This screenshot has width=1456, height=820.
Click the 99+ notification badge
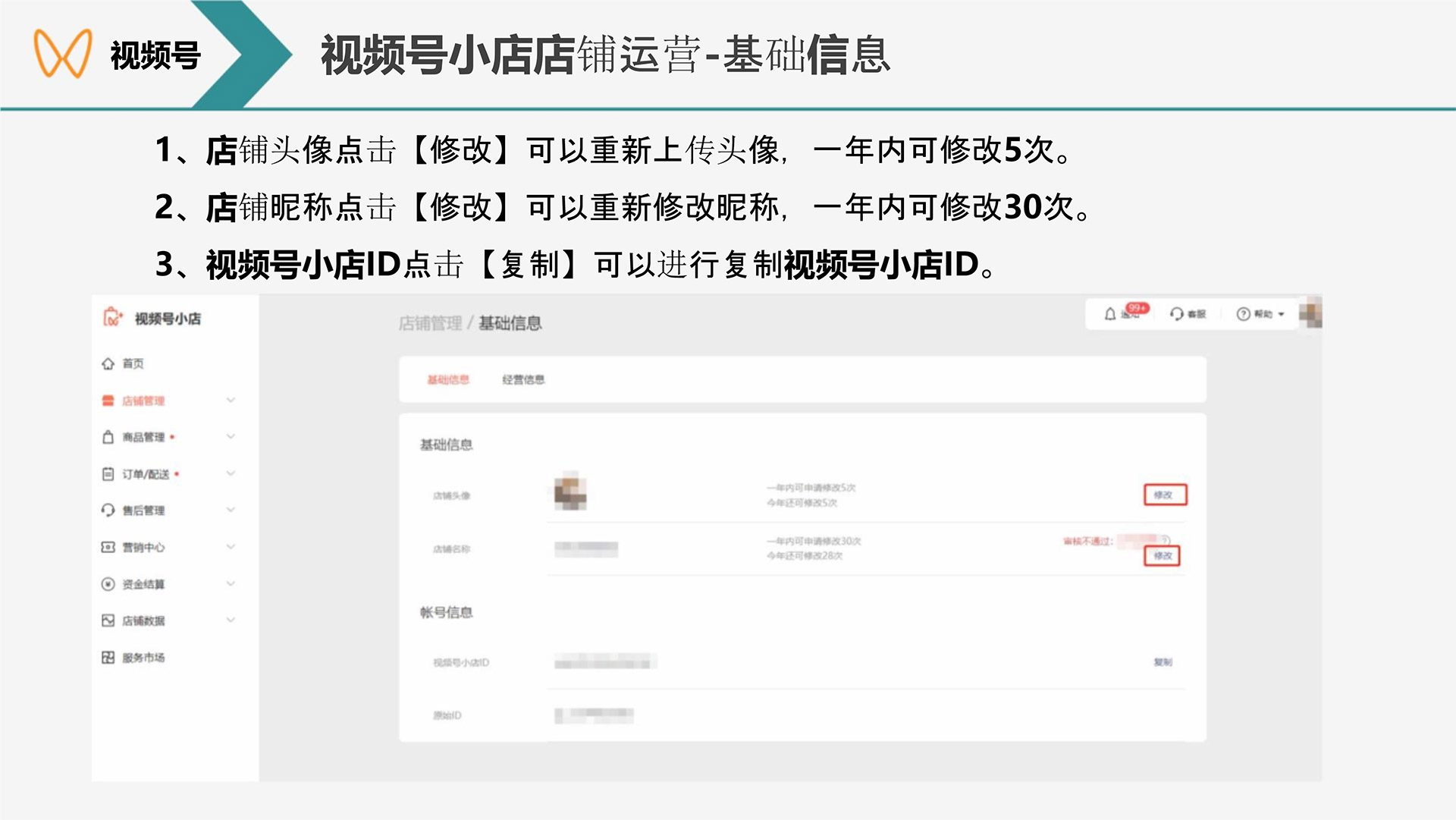[1137, 308]
